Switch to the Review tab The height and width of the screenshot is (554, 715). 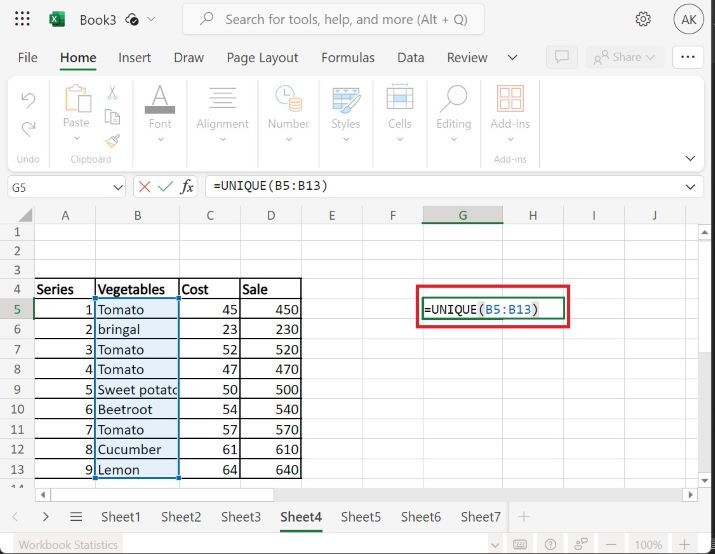click(467, 57)
